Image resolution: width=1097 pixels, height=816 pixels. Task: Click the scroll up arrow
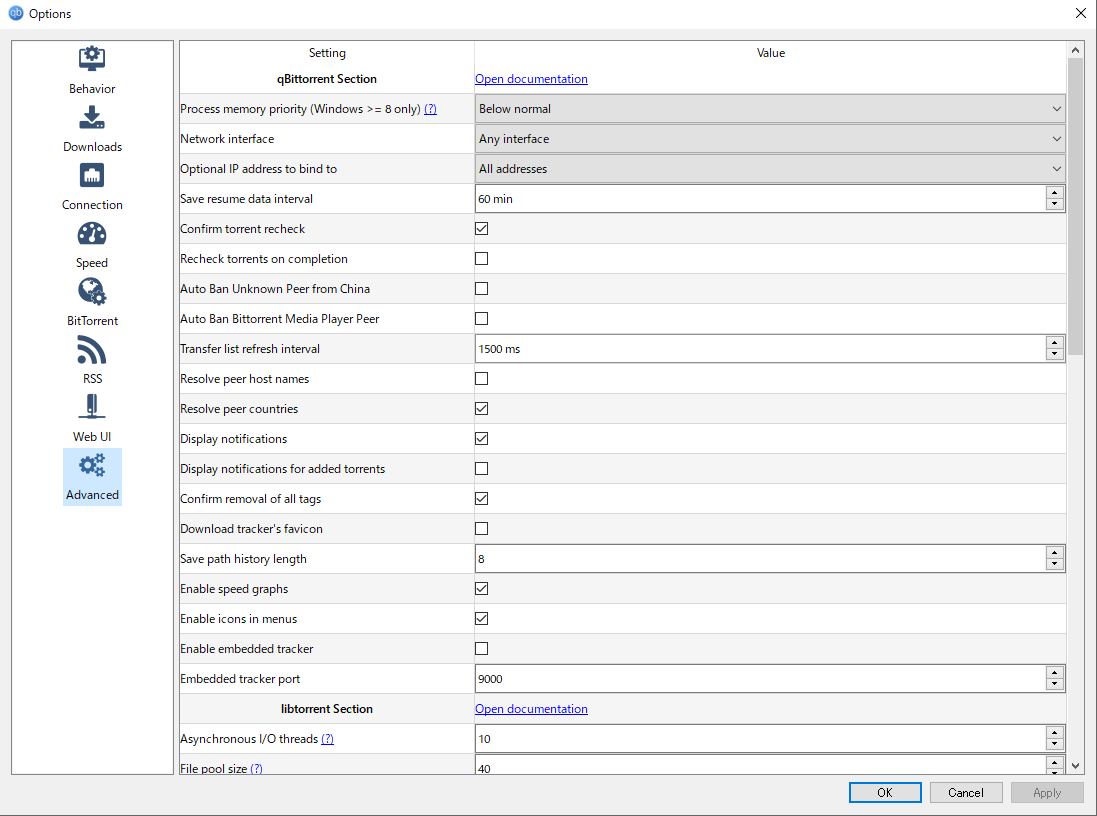click(1075, 50)
